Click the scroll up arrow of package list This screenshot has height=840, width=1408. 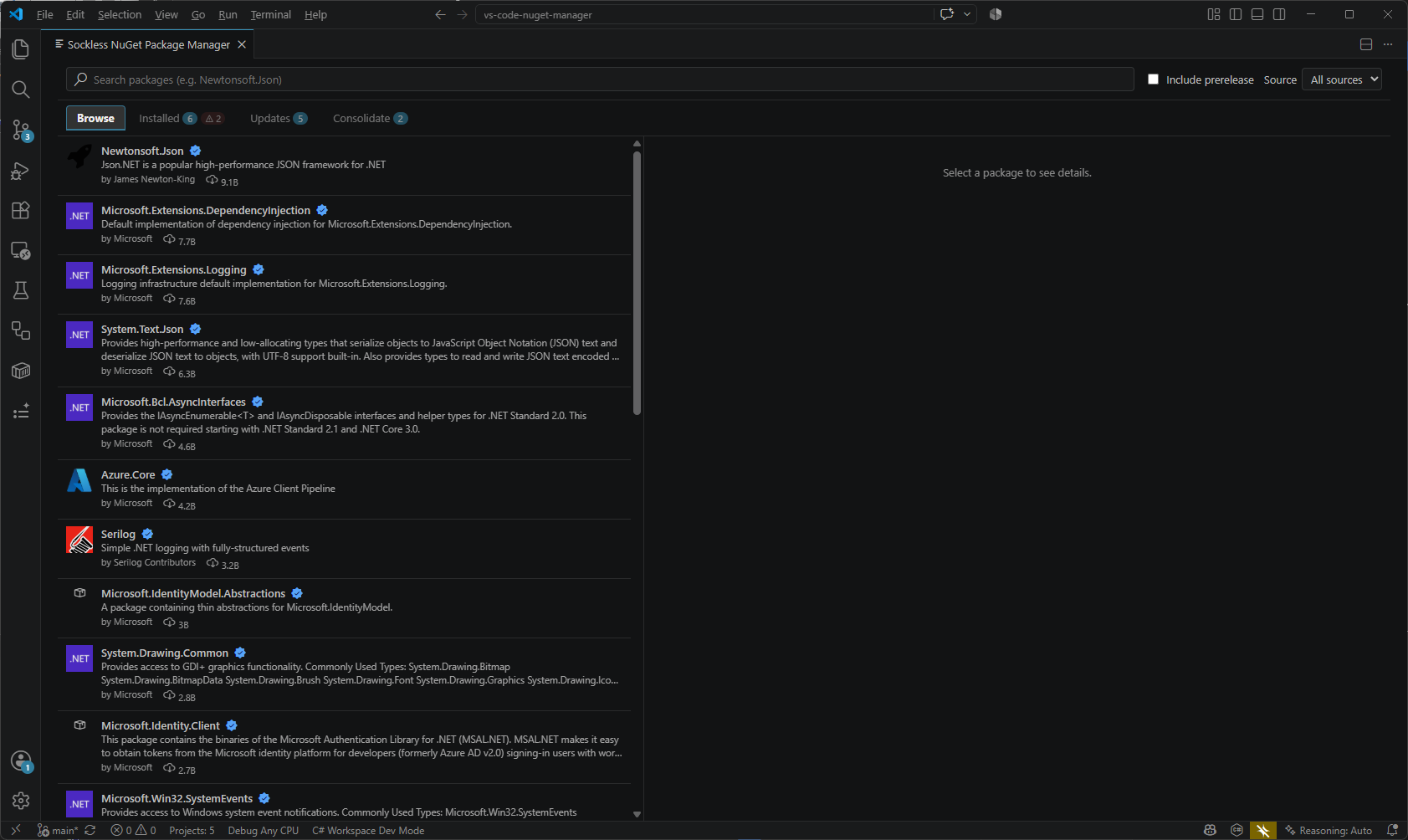[637, 143]
